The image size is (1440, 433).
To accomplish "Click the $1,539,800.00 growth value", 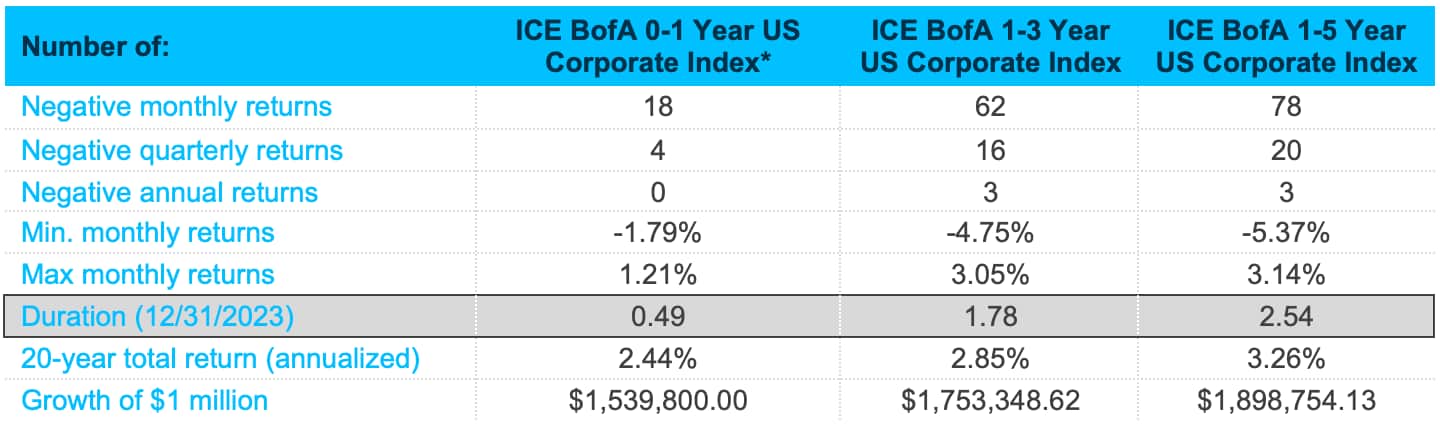I will (656, 401).
